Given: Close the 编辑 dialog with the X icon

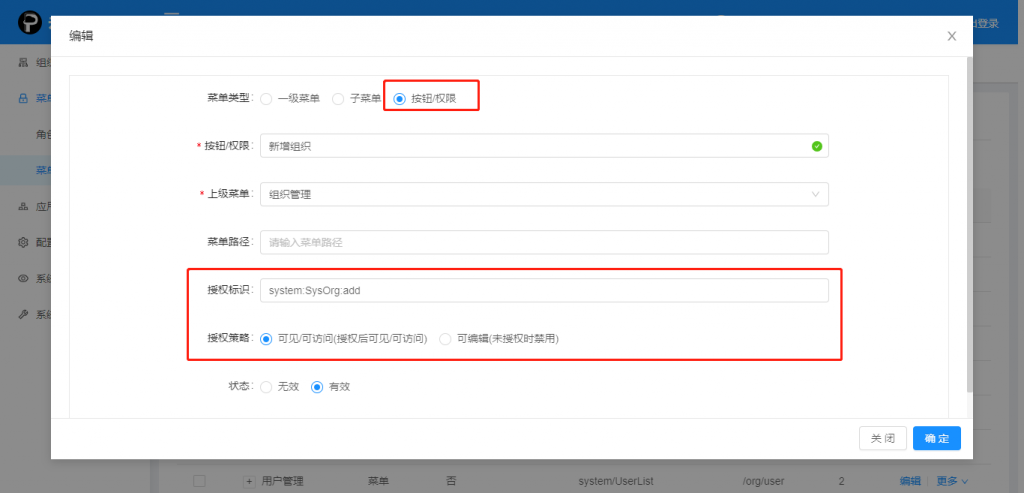Looking at the screenshot, I should coord(951,36).
